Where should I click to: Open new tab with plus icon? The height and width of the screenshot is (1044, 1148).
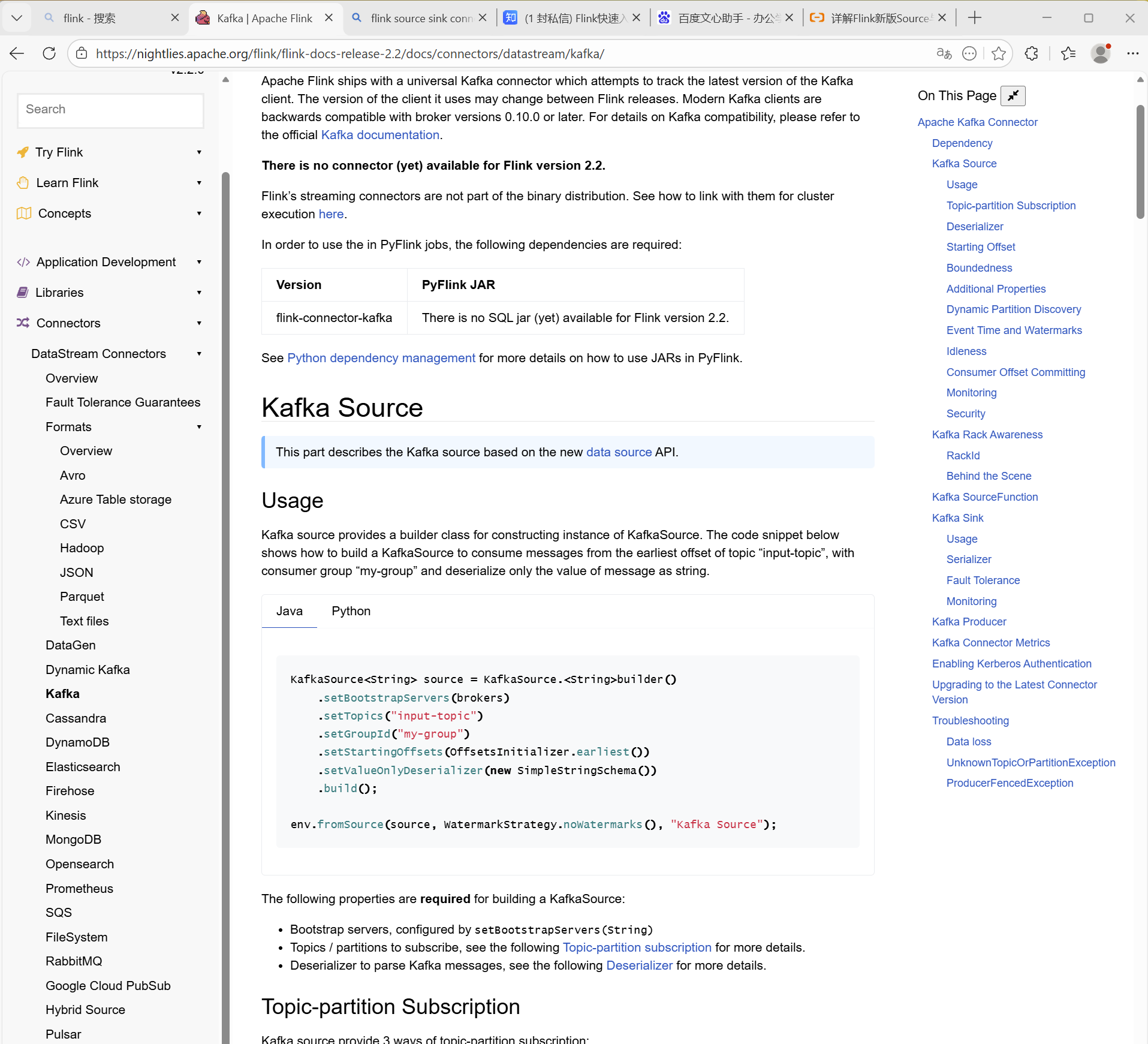click(975, 18)
